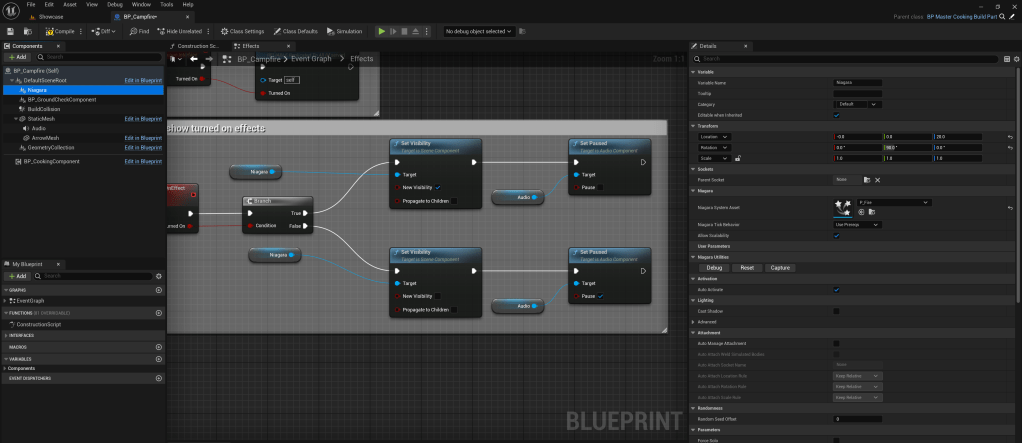Open the debug object selection dropdown
Image resolution: width=1022 pixels, height=443 pixels.
479,31
